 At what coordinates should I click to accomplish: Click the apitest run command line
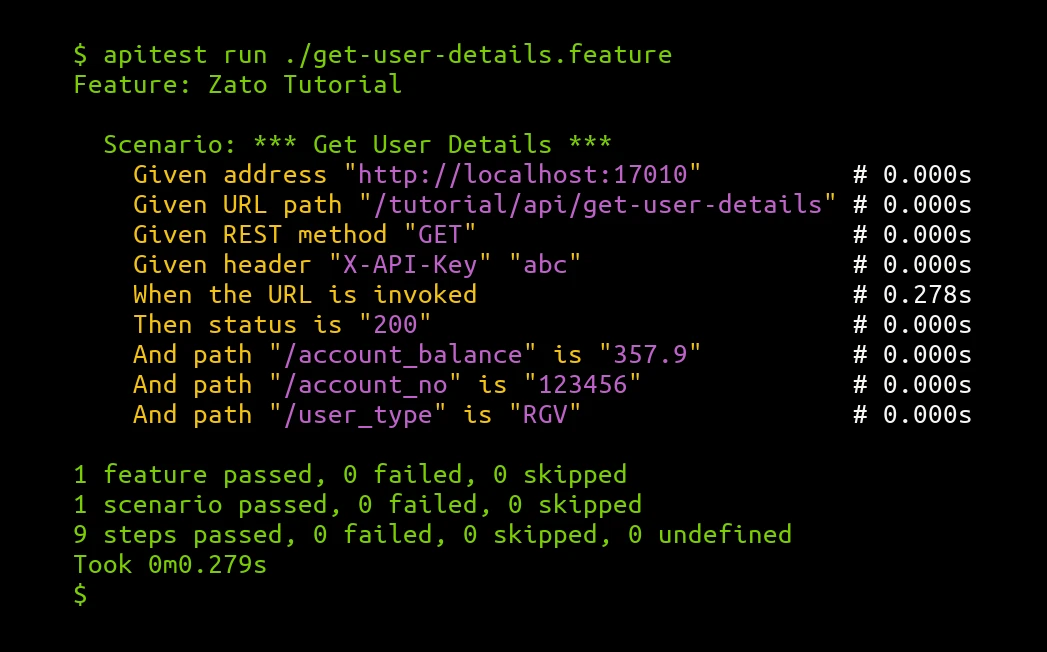tap(372, 54)
